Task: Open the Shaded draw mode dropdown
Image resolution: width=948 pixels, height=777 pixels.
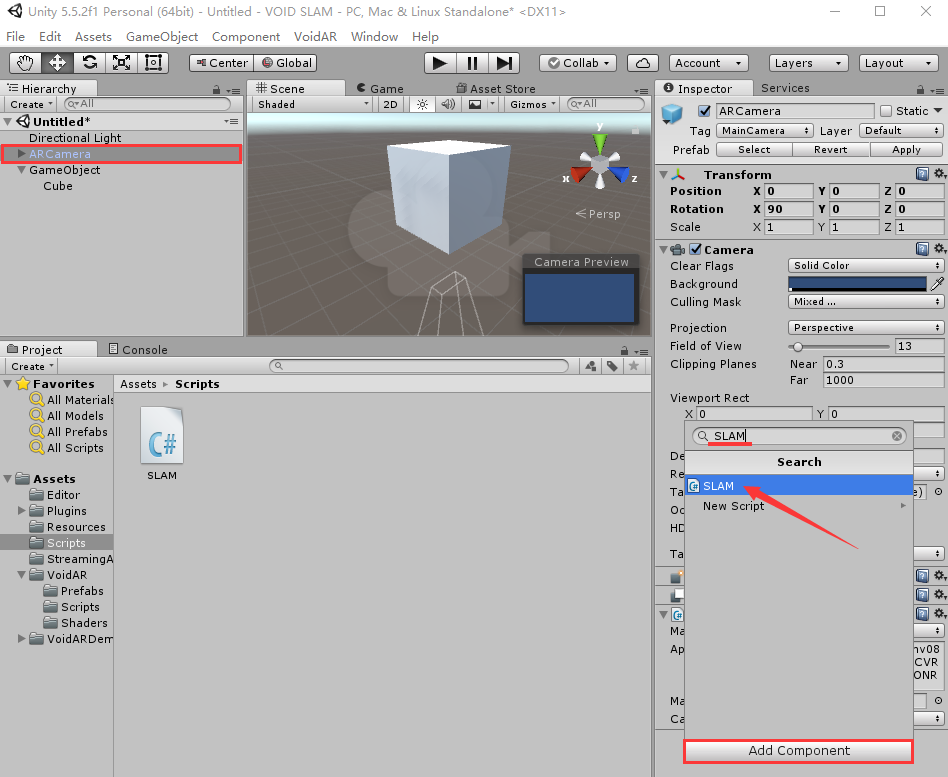Action: 313,105
